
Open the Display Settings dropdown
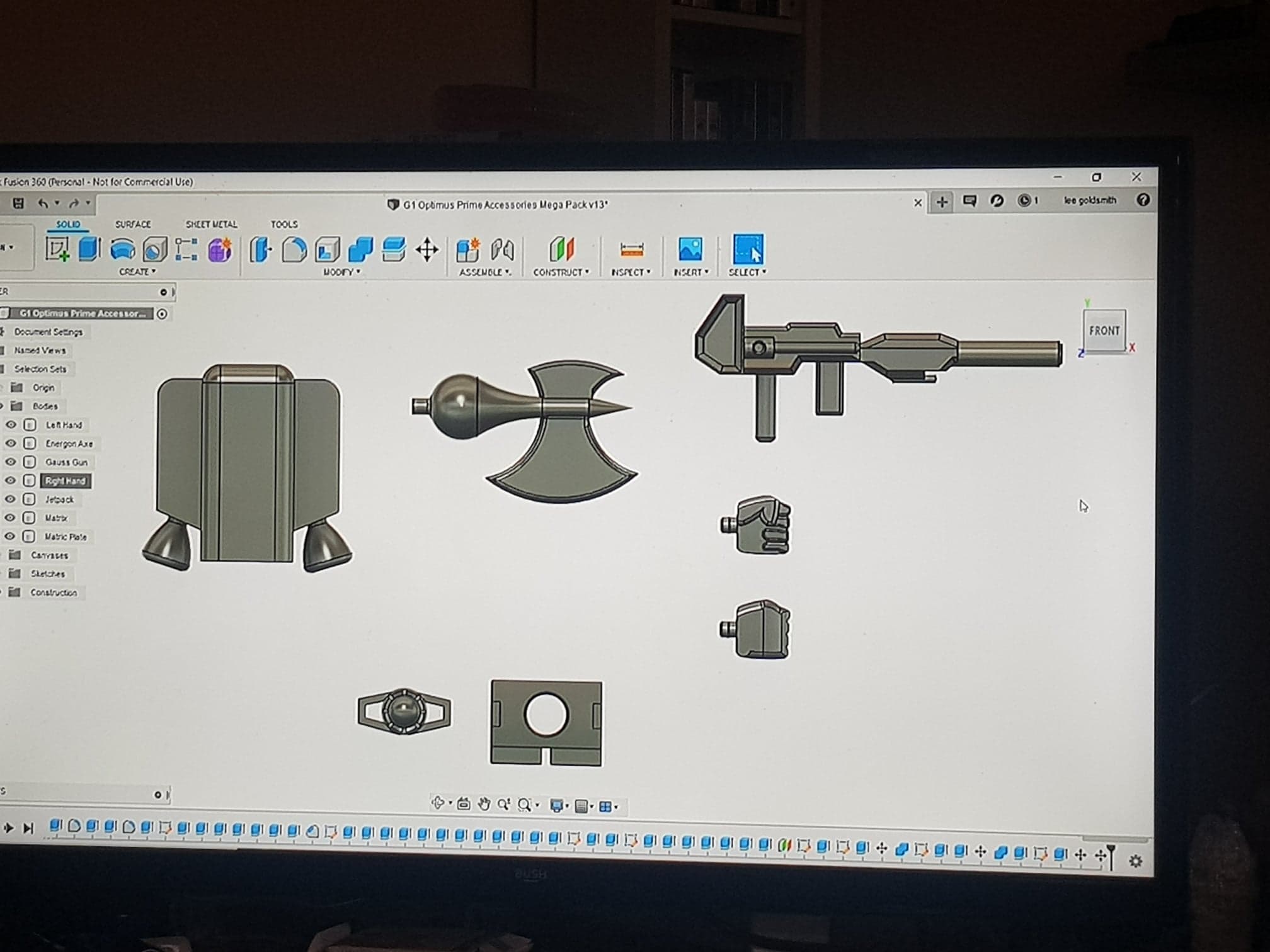559,805
